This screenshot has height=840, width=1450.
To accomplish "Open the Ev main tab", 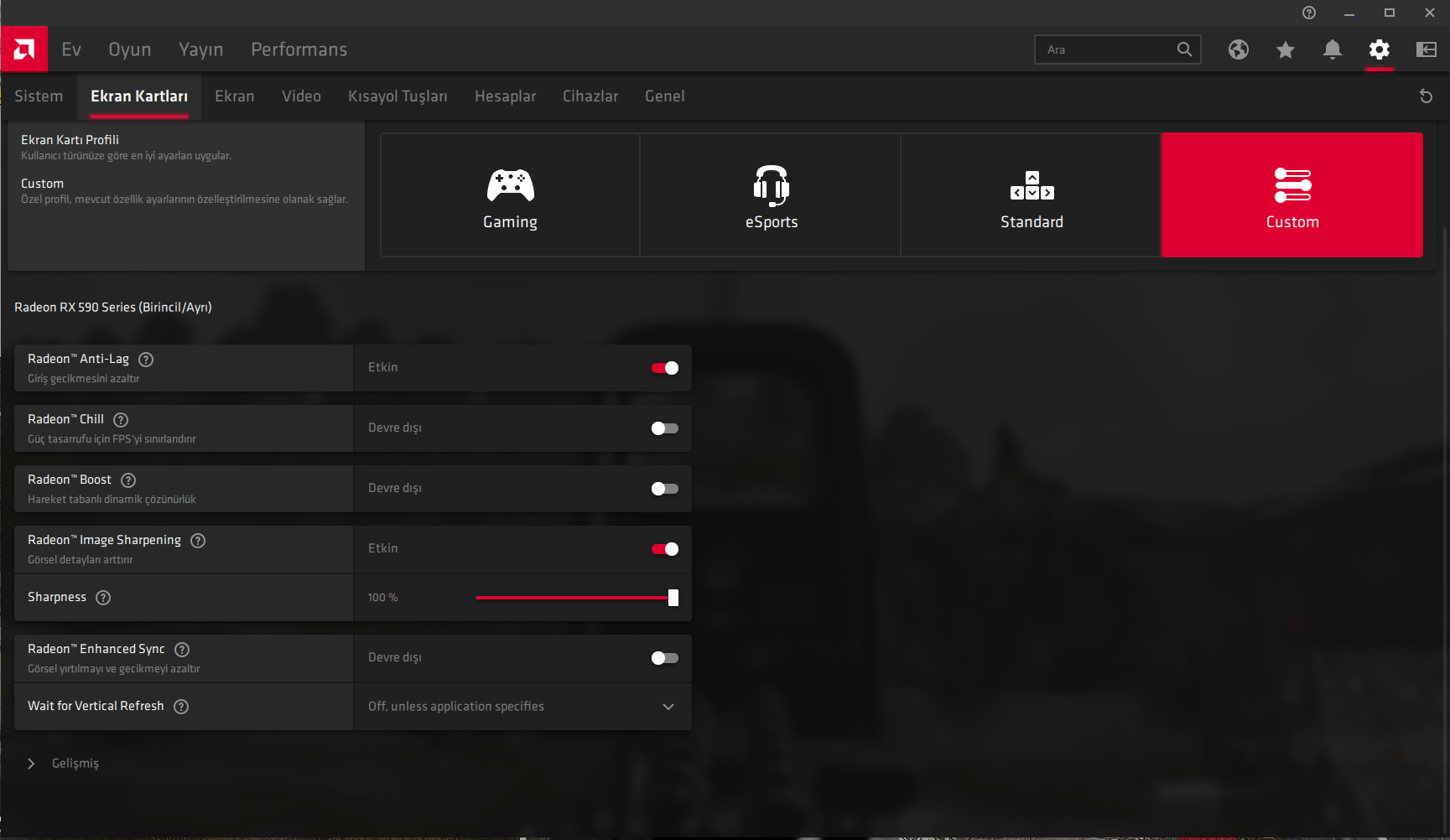I will pyautogui.click(x=71, y=49).
